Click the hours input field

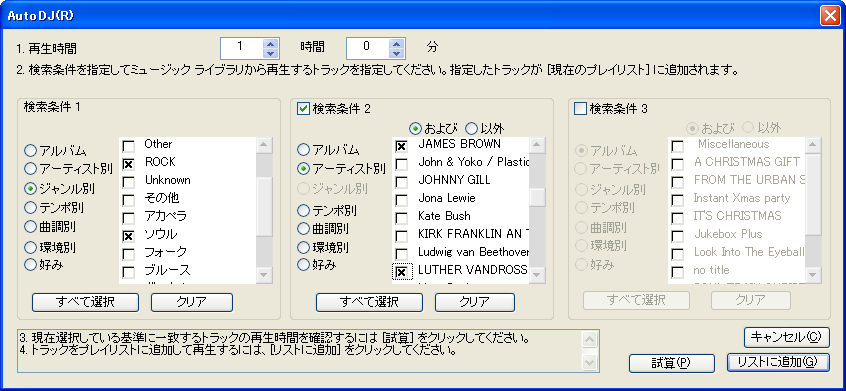click(x=242, y=48)
